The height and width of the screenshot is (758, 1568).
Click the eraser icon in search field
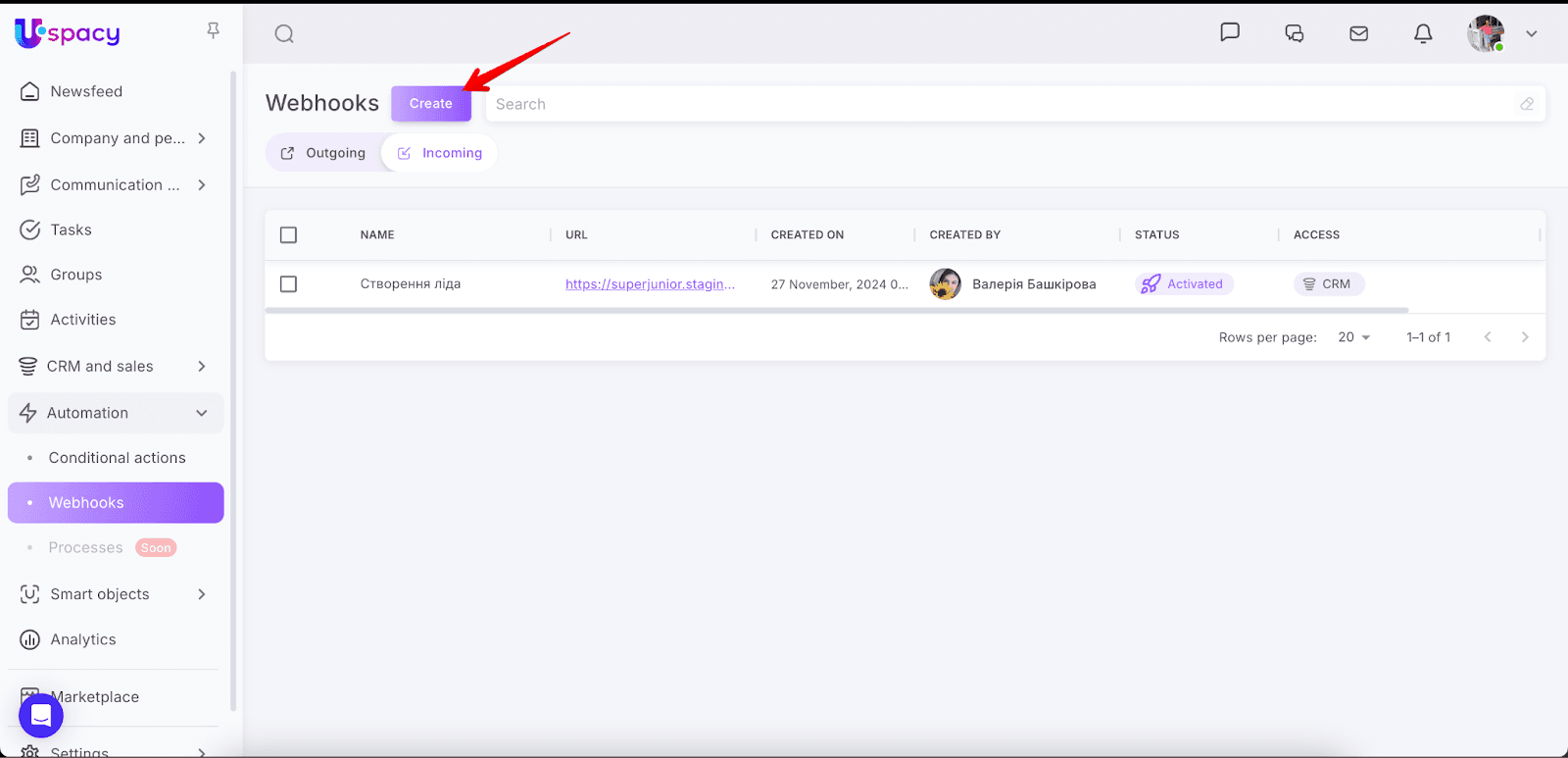click(1526, 104)
